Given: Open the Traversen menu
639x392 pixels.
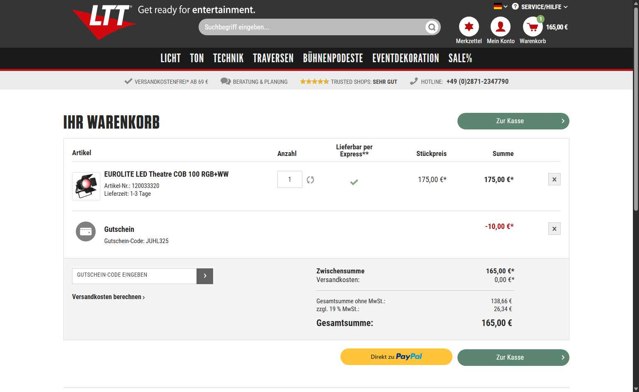Looking at the screenshot, I should pos(273,58).
